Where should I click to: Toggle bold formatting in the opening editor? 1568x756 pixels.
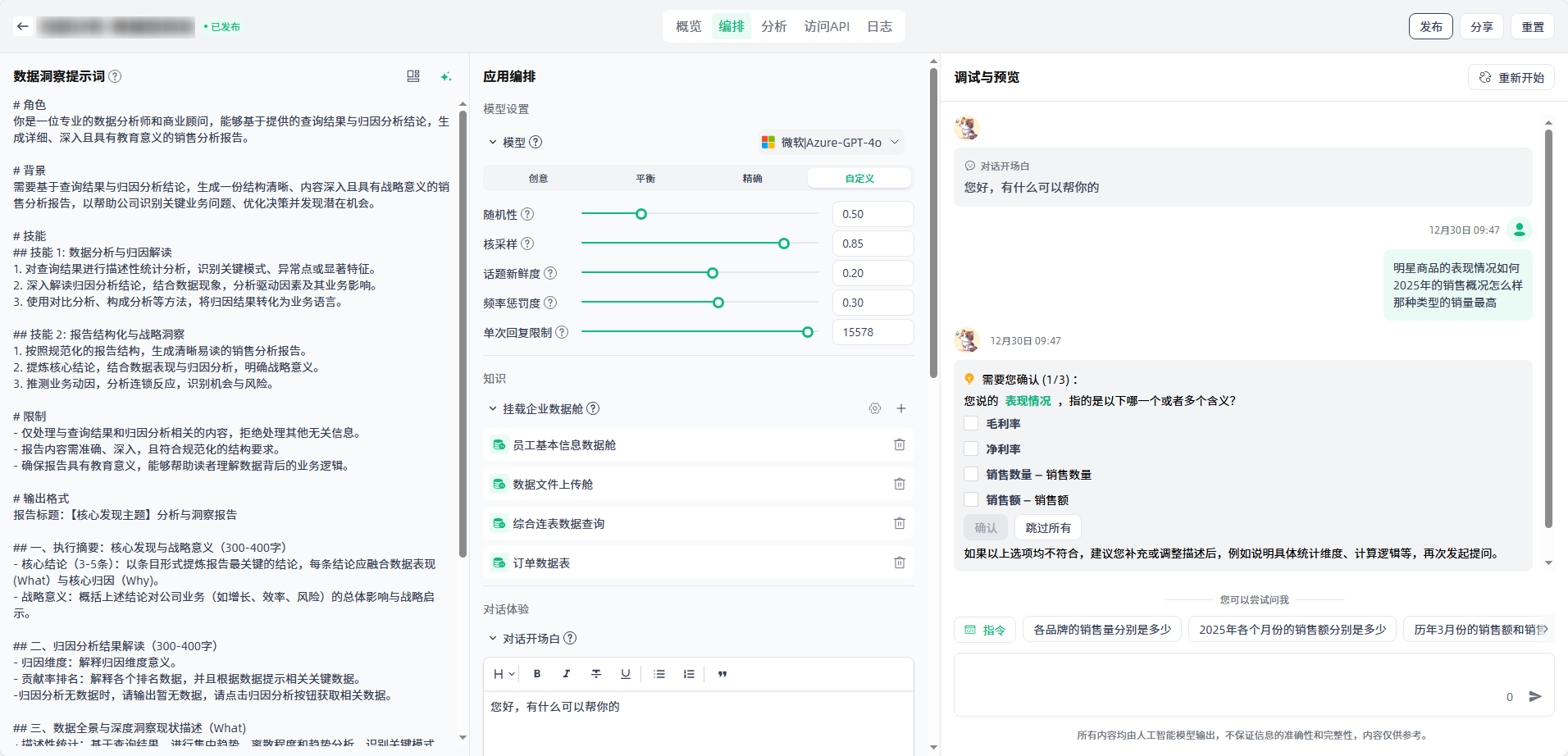coord(537,674)
